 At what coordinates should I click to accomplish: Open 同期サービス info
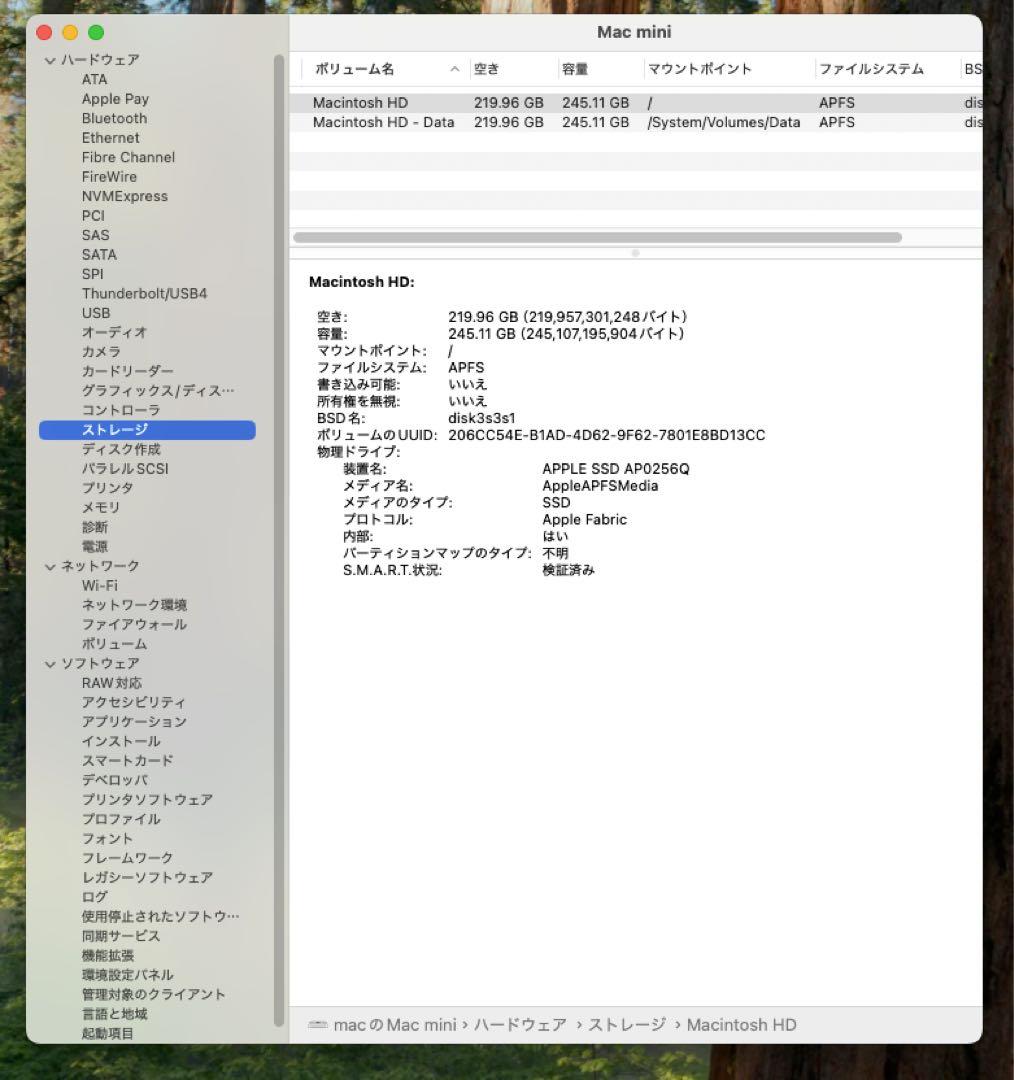[x=121, y=935]
